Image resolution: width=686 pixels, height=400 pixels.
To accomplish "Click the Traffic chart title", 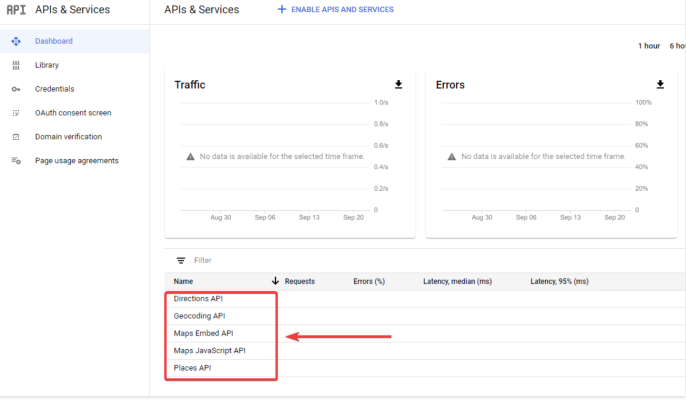I will coord(190,85).
